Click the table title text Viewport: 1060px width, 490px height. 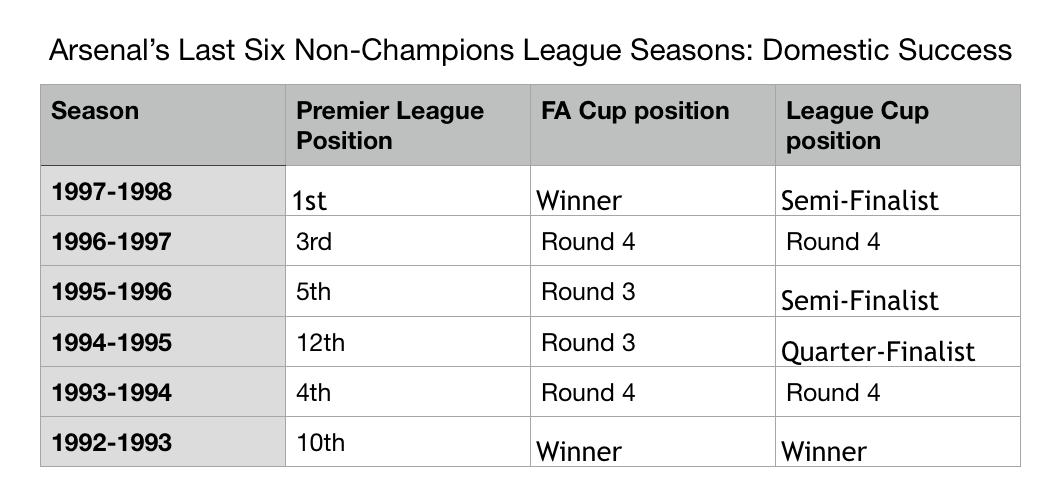click(x=530, y=51)
